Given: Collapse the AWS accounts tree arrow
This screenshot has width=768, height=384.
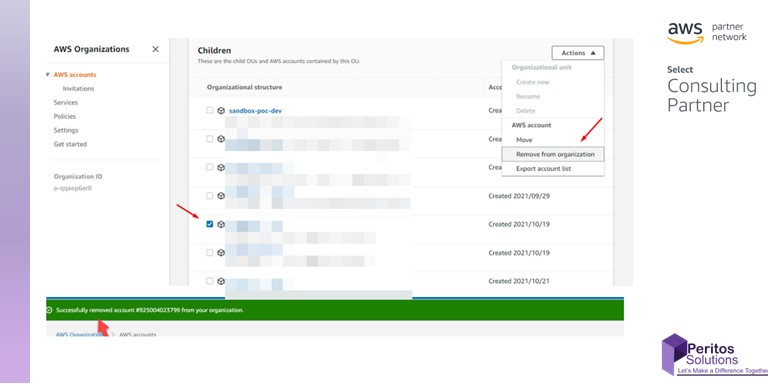Looking at the screenshot, I should click(48, 74).
